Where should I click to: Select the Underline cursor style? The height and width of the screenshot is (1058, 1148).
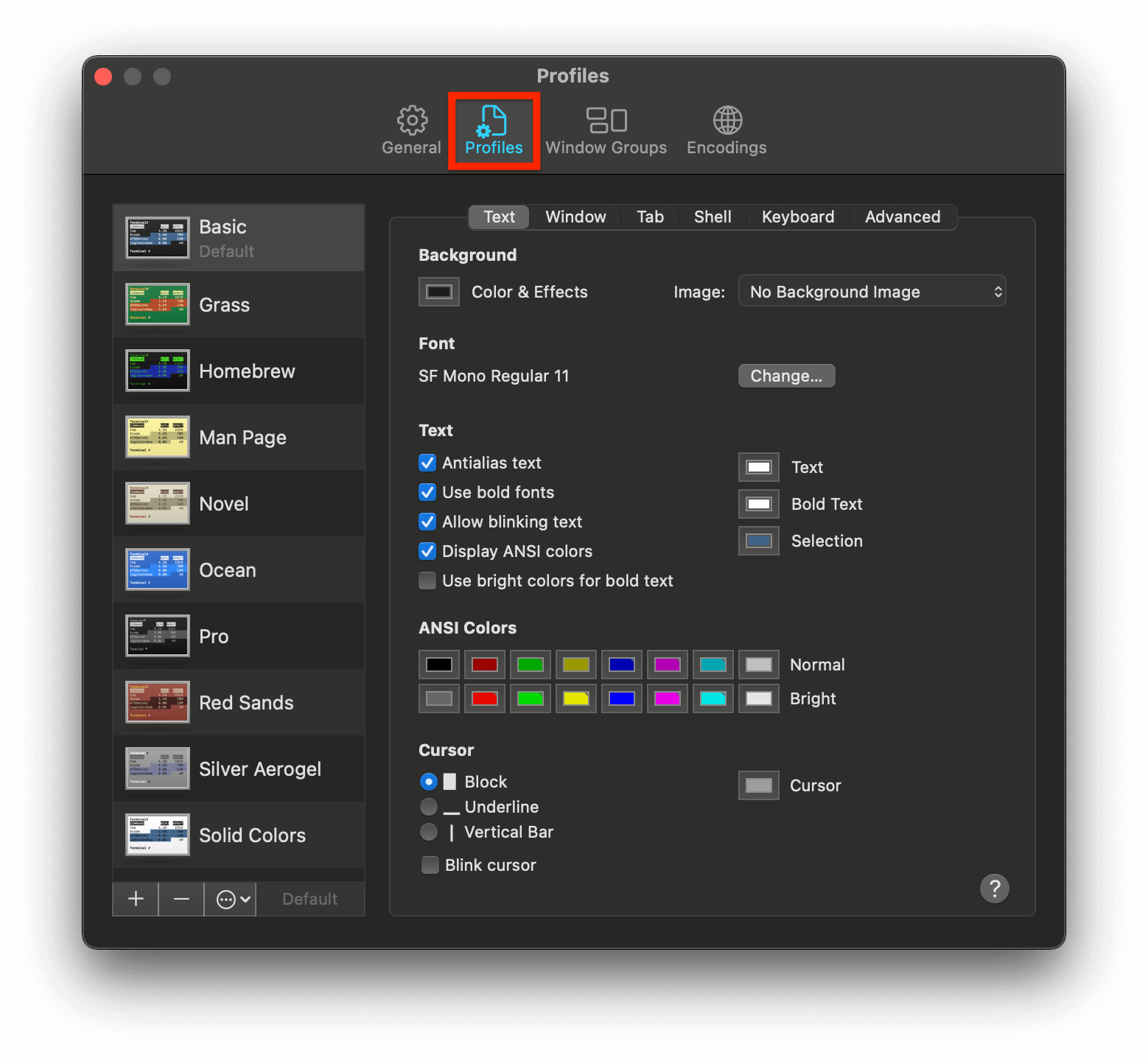[x=428, y=807]
